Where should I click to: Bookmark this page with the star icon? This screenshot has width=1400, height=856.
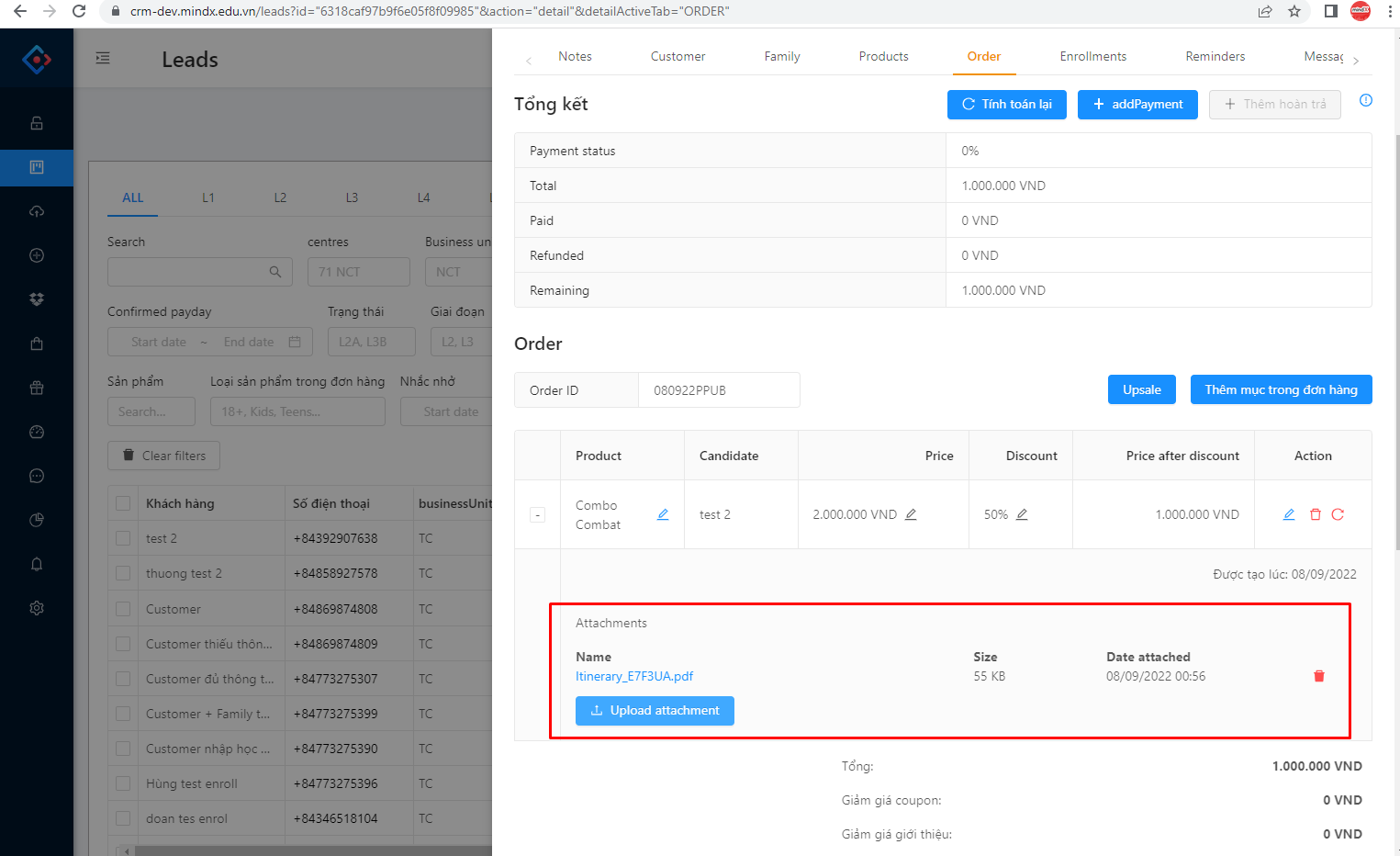pos(1294,11)
